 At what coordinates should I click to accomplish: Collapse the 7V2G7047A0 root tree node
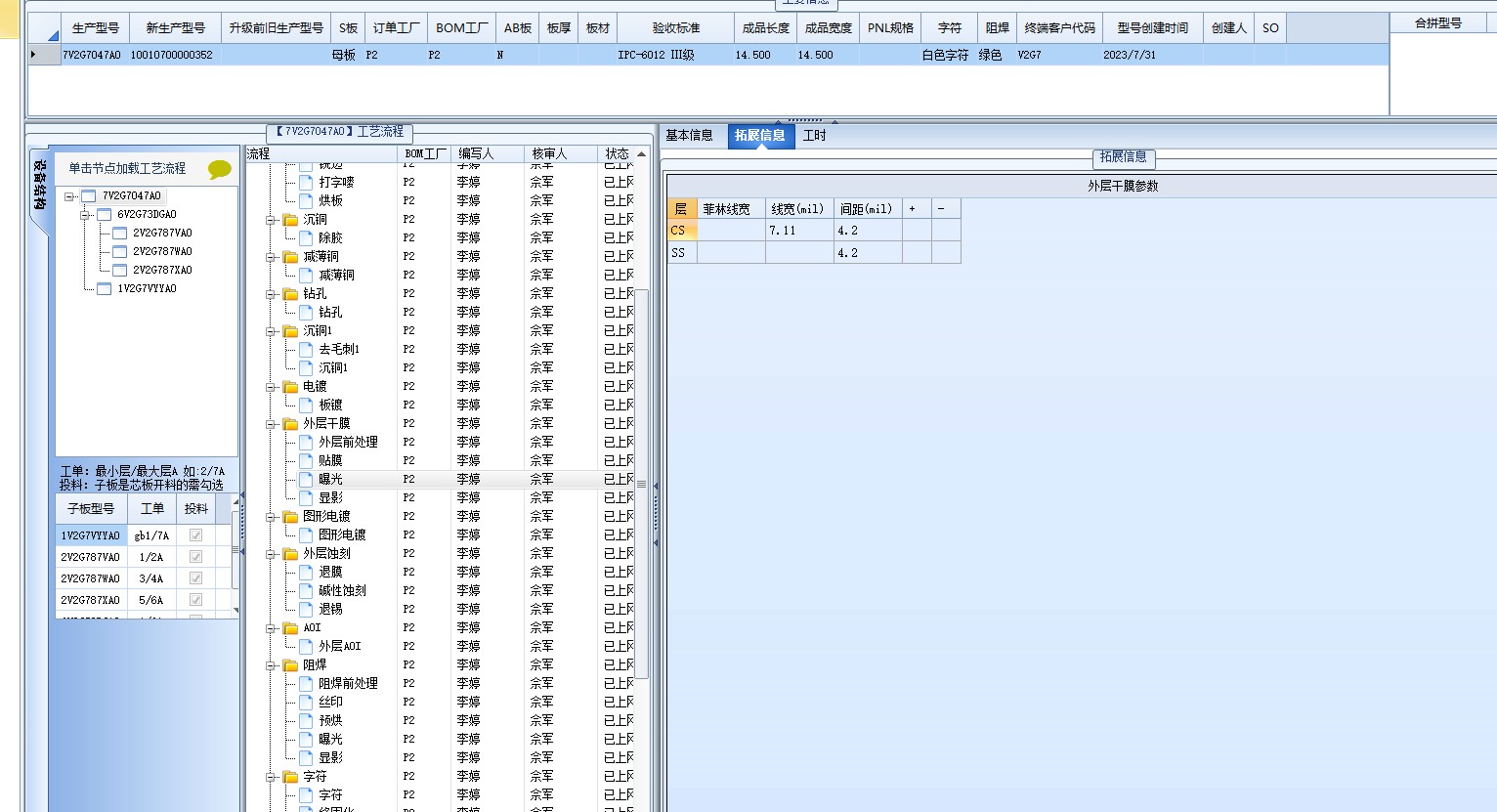tap(69, 196)
